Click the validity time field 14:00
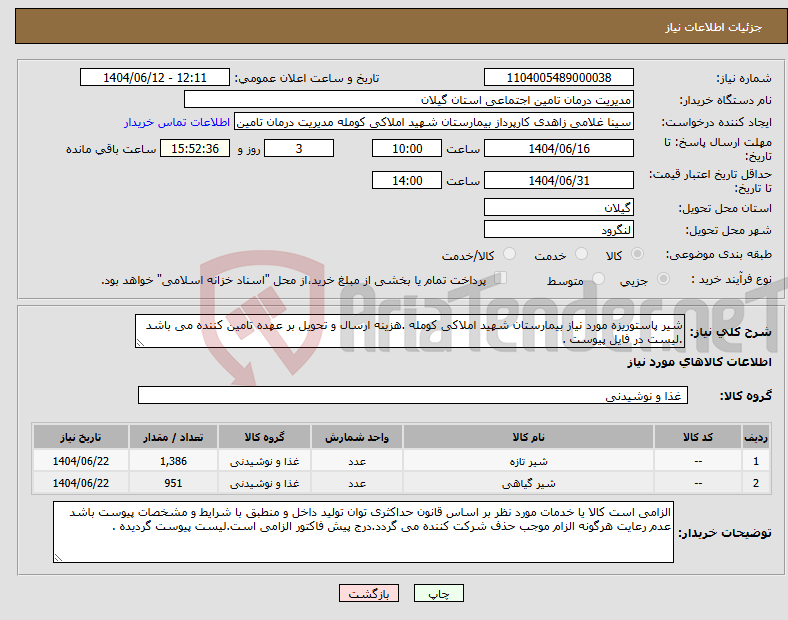 [x=407, y=180]
